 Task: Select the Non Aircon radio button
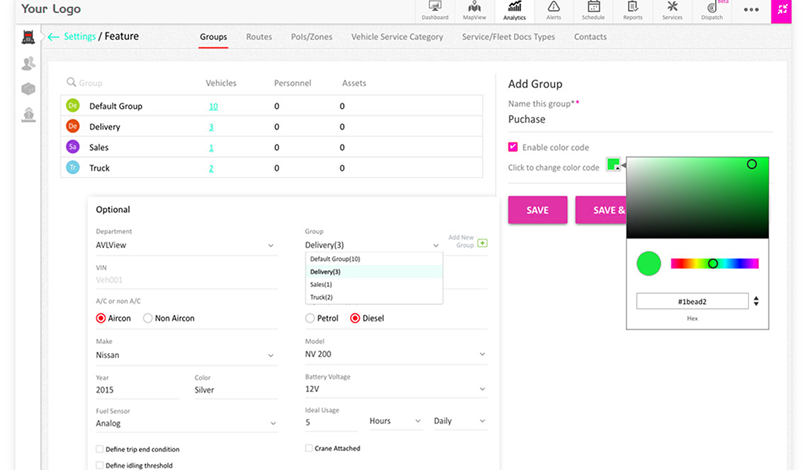point(148,318)
